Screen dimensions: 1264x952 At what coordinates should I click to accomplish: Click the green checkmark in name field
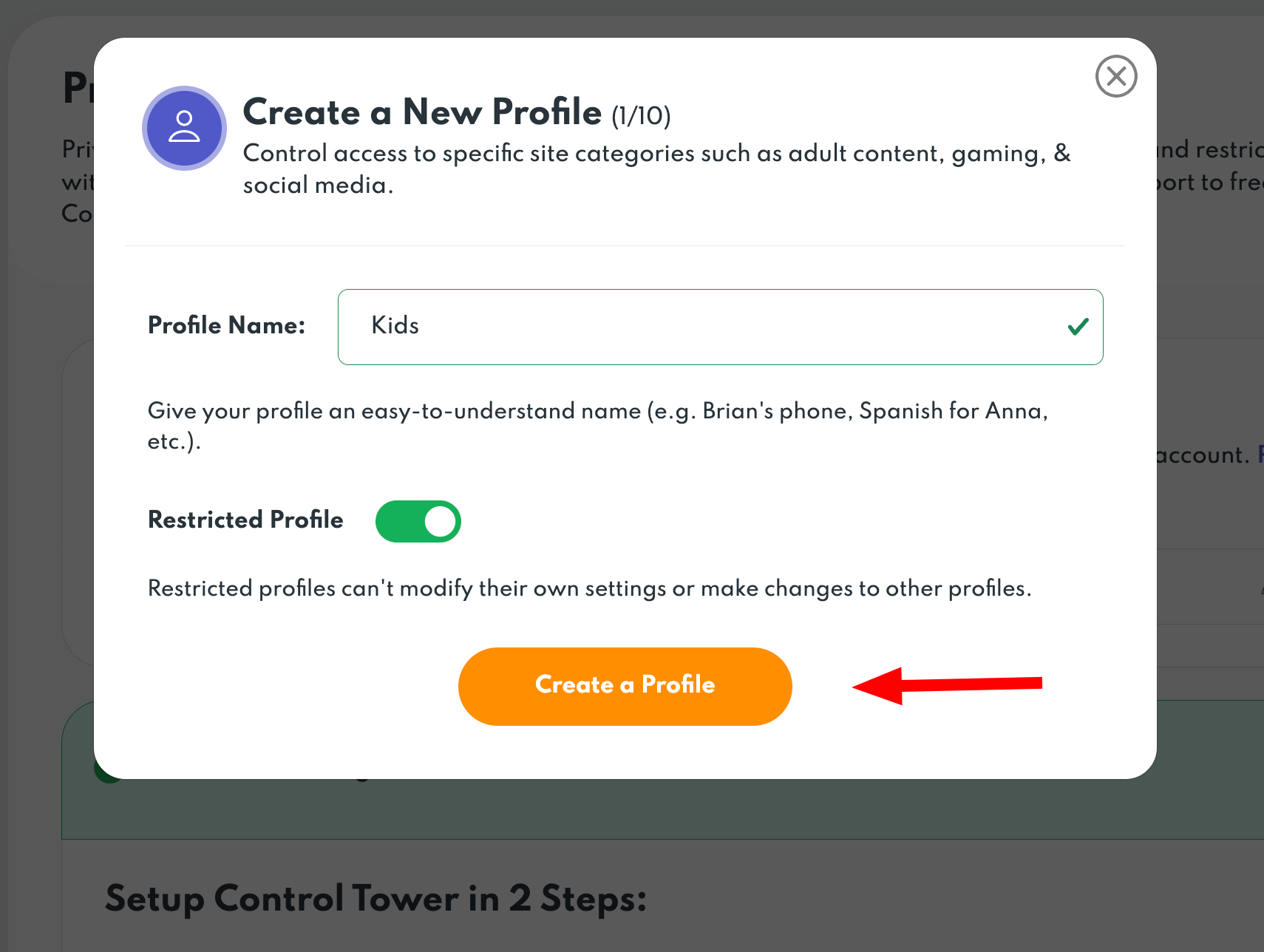1078,326
